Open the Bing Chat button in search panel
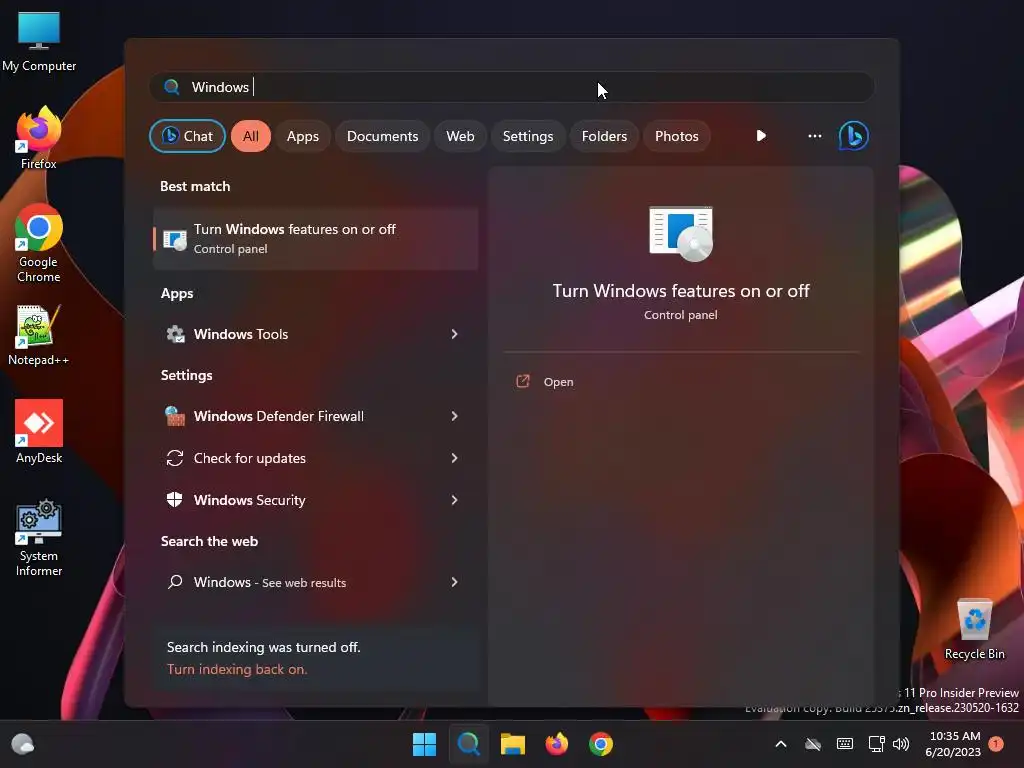 [187, 136]
